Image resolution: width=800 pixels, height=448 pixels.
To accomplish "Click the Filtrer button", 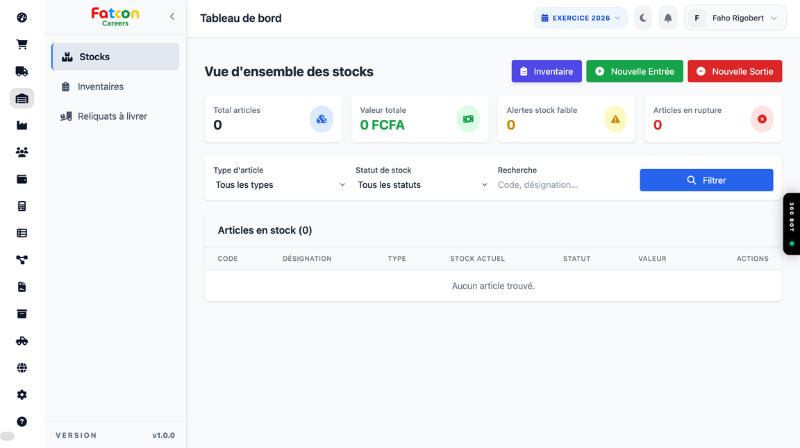I will point(706,180).
